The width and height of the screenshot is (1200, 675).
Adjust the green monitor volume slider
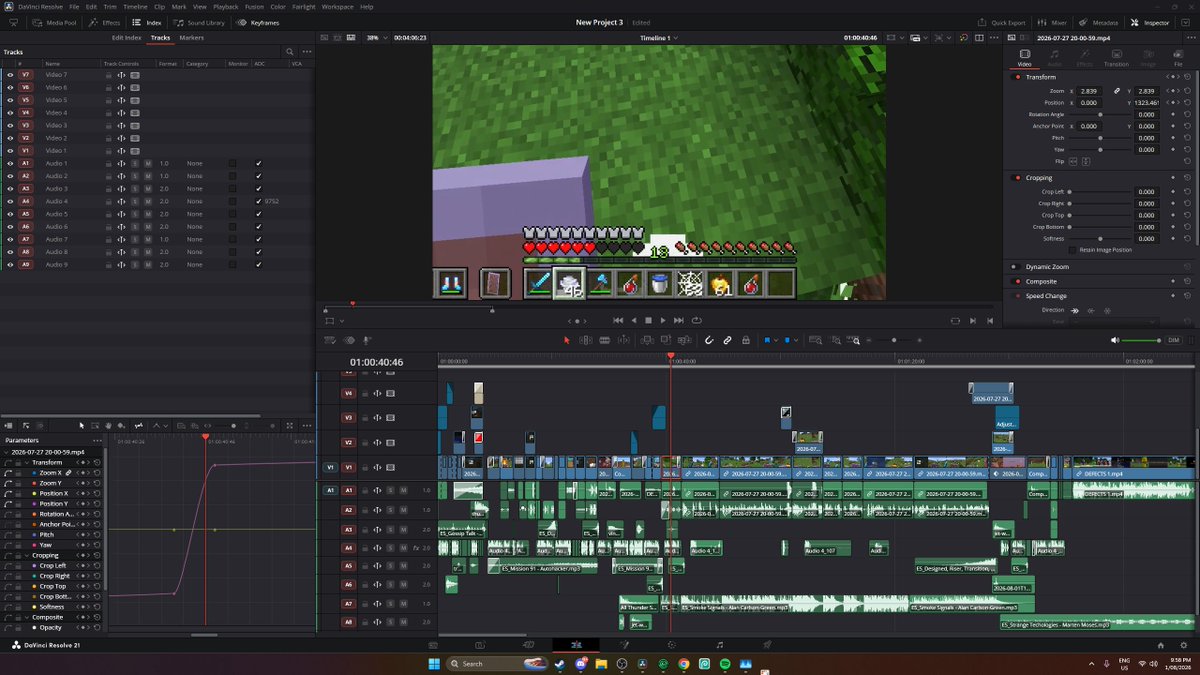click(x=1141, y=340)
